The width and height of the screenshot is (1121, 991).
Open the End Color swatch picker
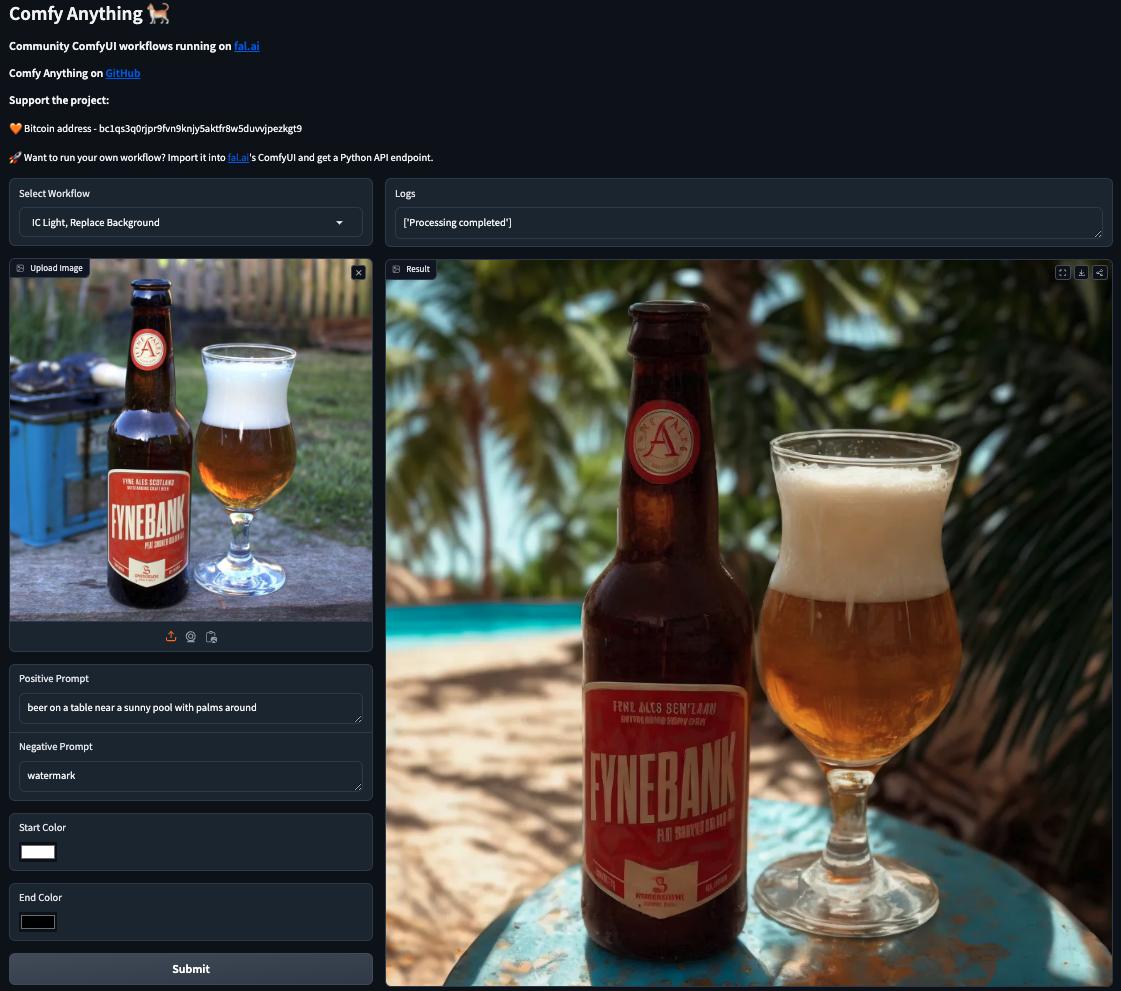coord(38,922)
